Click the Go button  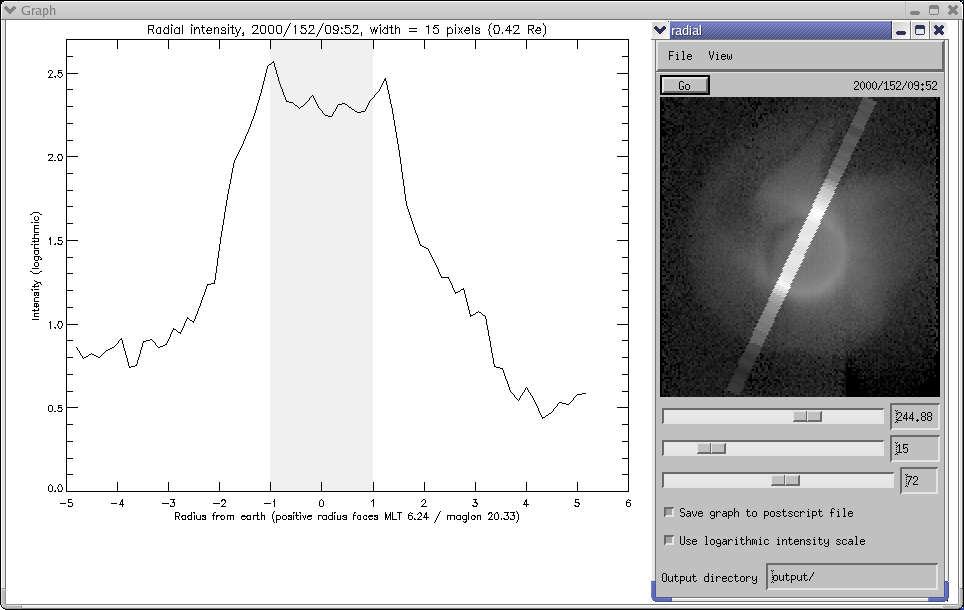pos(685,85)
